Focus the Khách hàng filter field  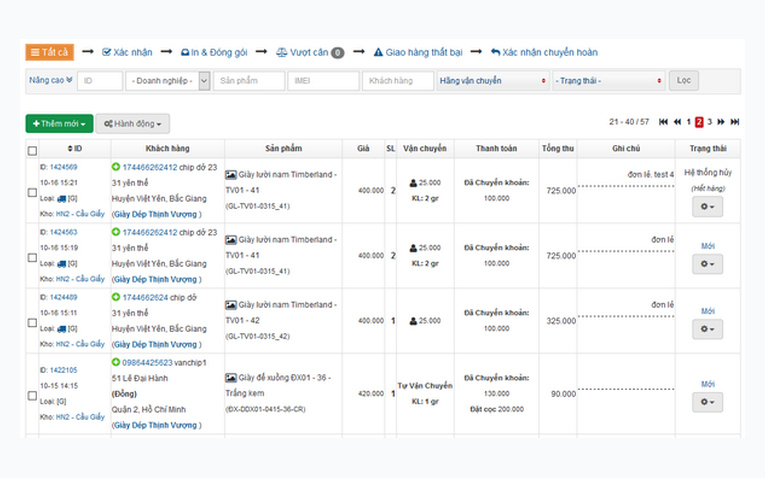point(398,80)
